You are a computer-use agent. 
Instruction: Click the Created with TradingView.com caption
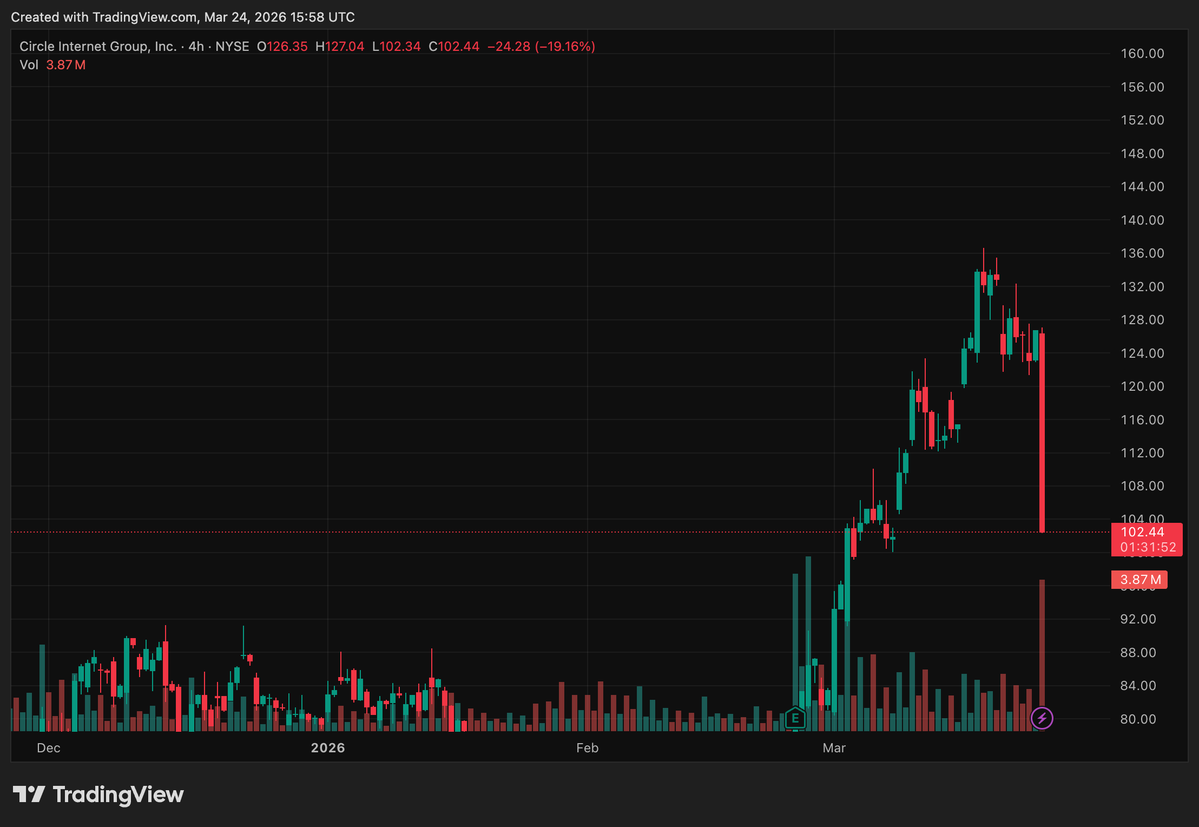pyautogui.click(x=183, y=17)
